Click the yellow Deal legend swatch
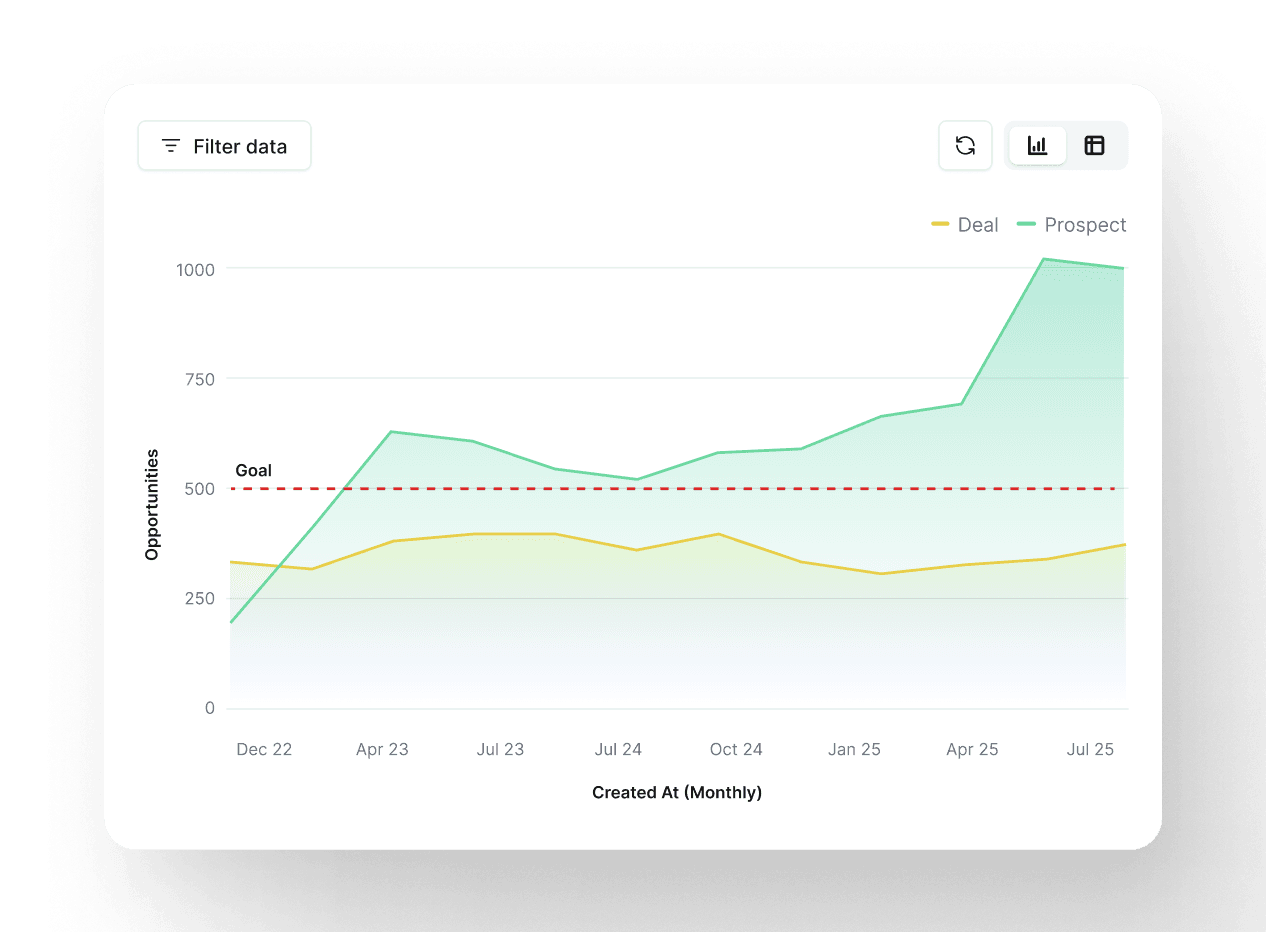The height and width of the screenshot is (932, 1266). click(940, 225)
